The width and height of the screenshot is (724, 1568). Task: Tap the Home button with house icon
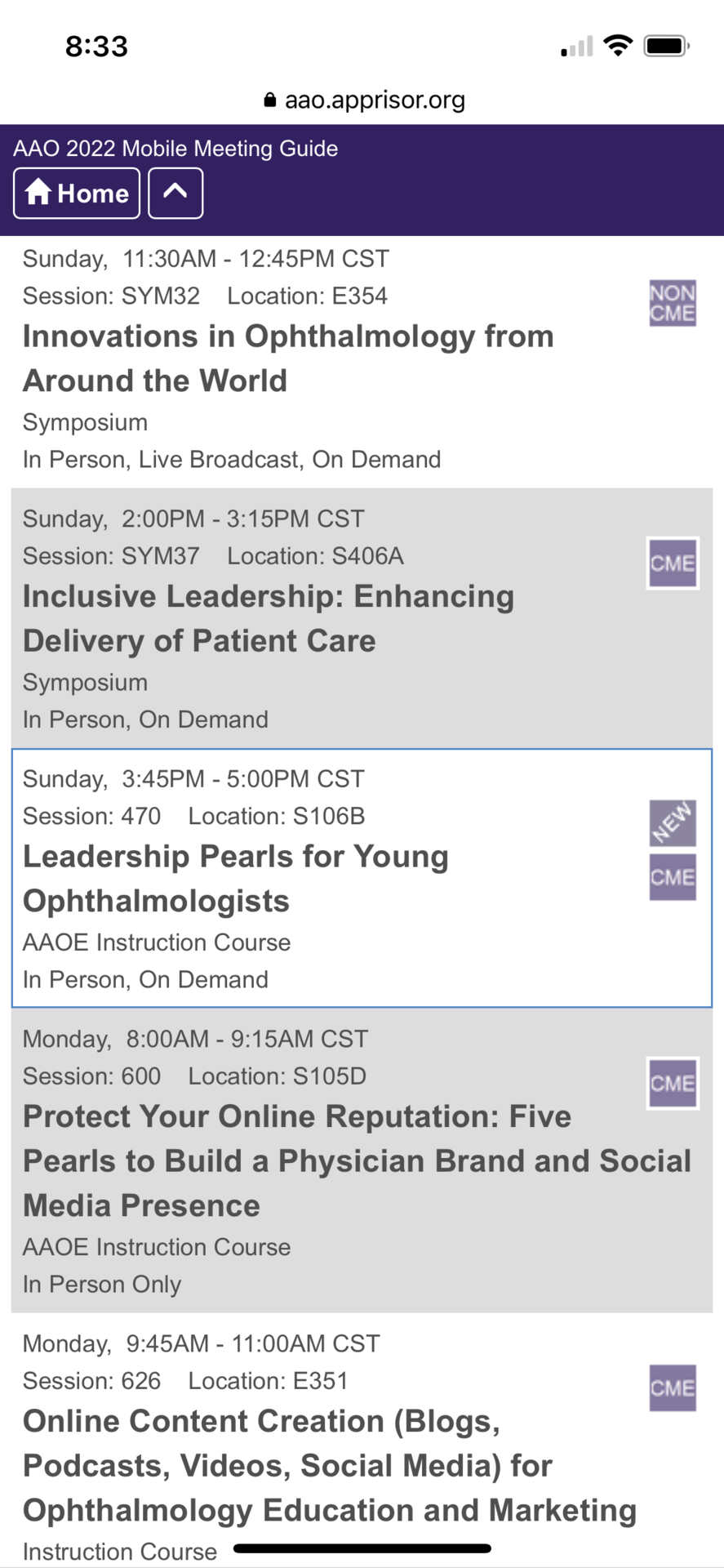click(77, 194)
